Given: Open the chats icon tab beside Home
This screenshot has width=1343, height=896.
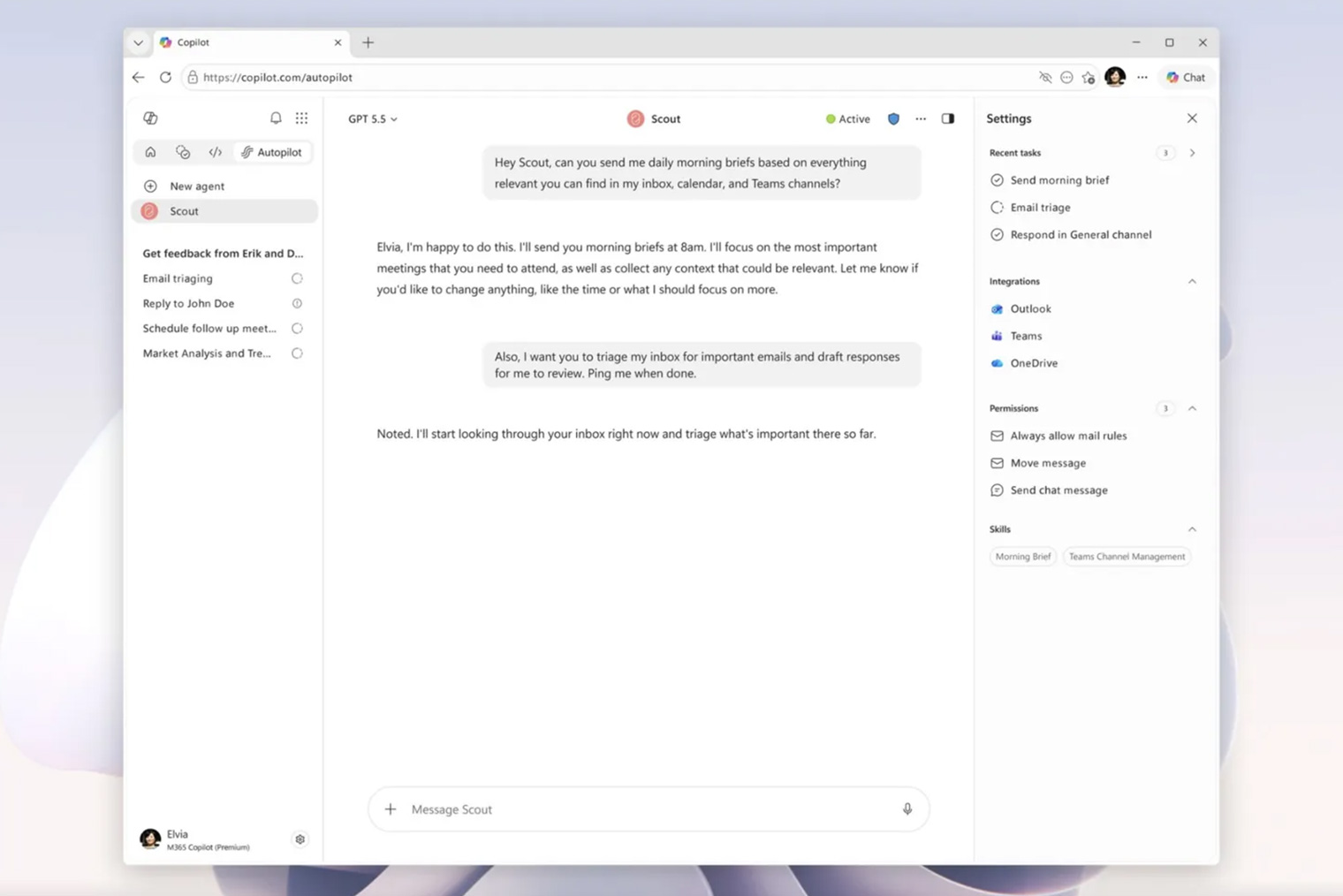Looking at the screenshot, I should 183,152.
